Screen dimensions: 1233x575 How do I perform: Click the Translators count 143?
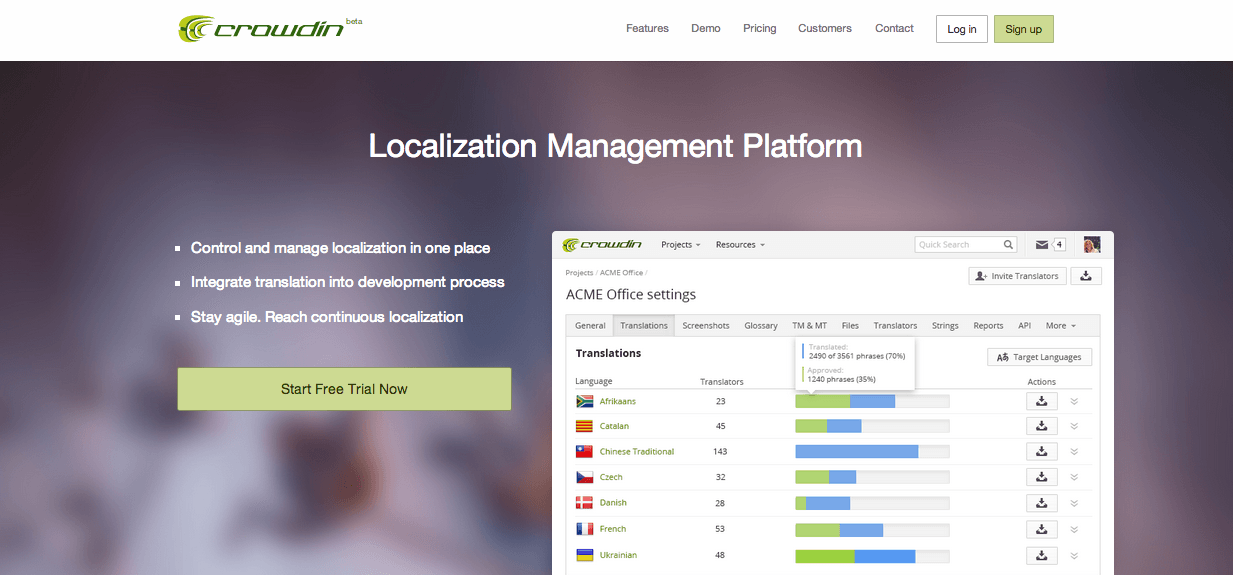coord(720,452)
